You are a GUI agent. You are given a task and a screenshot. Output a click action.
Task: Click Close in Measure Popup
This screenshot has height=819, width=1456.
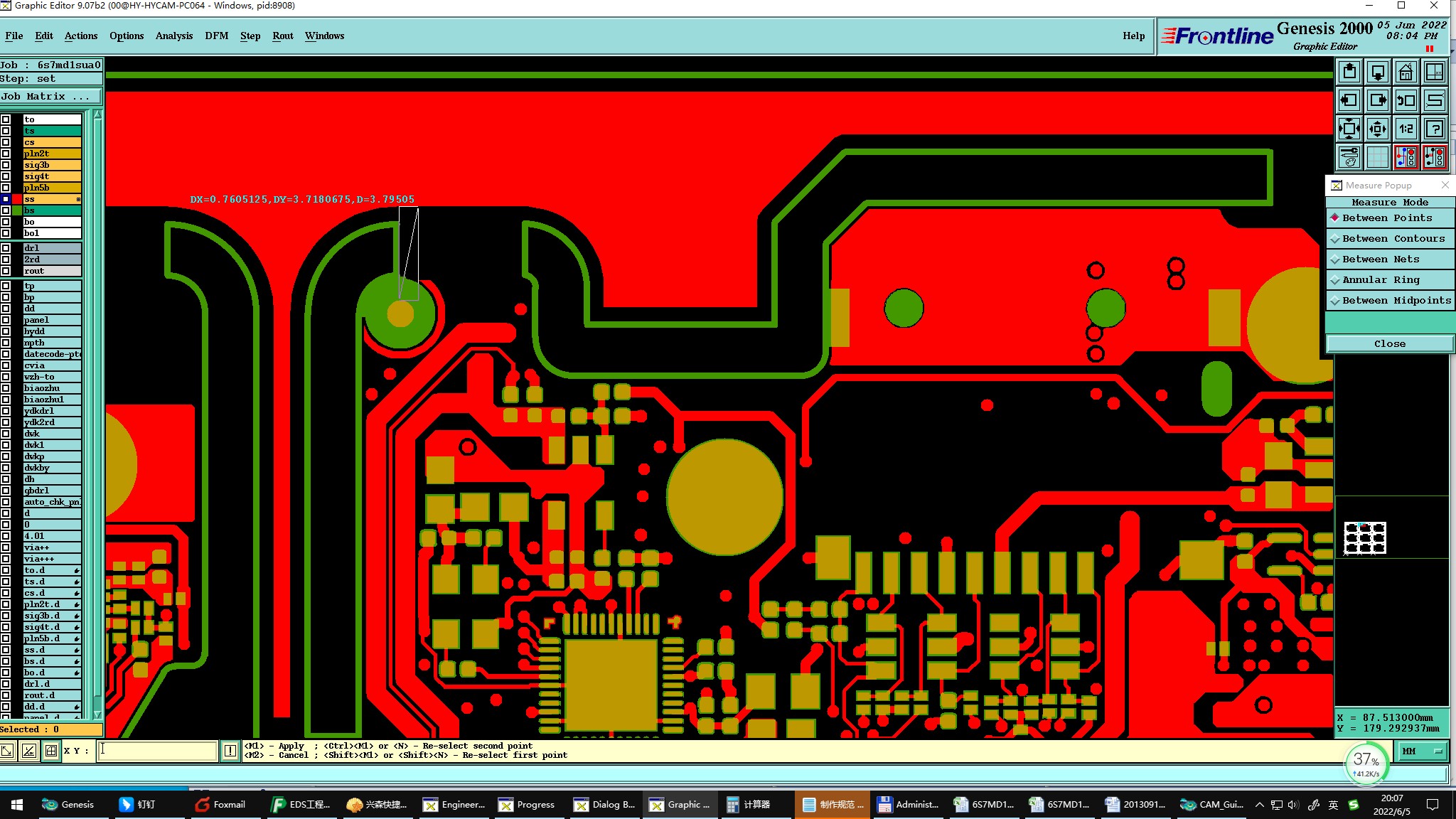[x=1389, y=344]
